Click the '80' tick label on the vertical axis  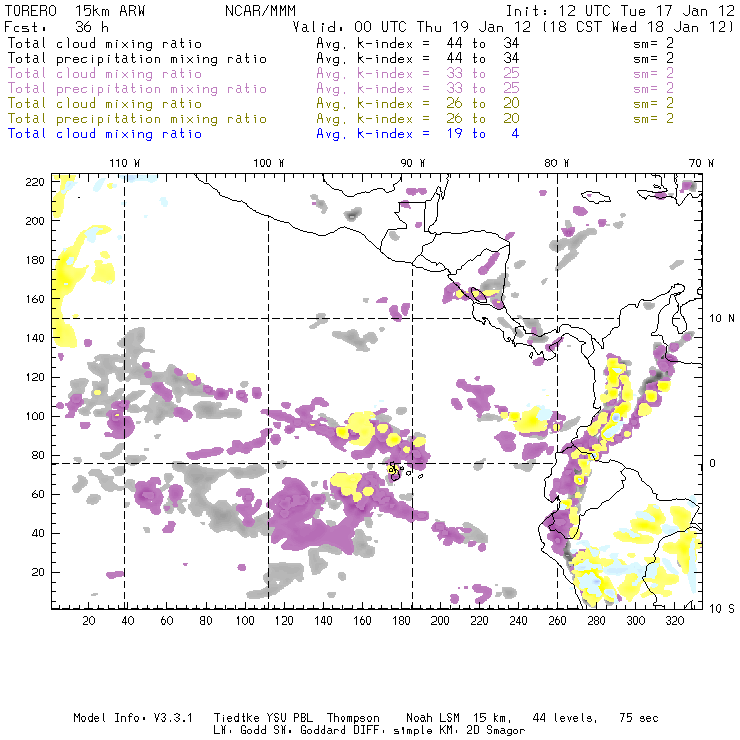[38, 455]
